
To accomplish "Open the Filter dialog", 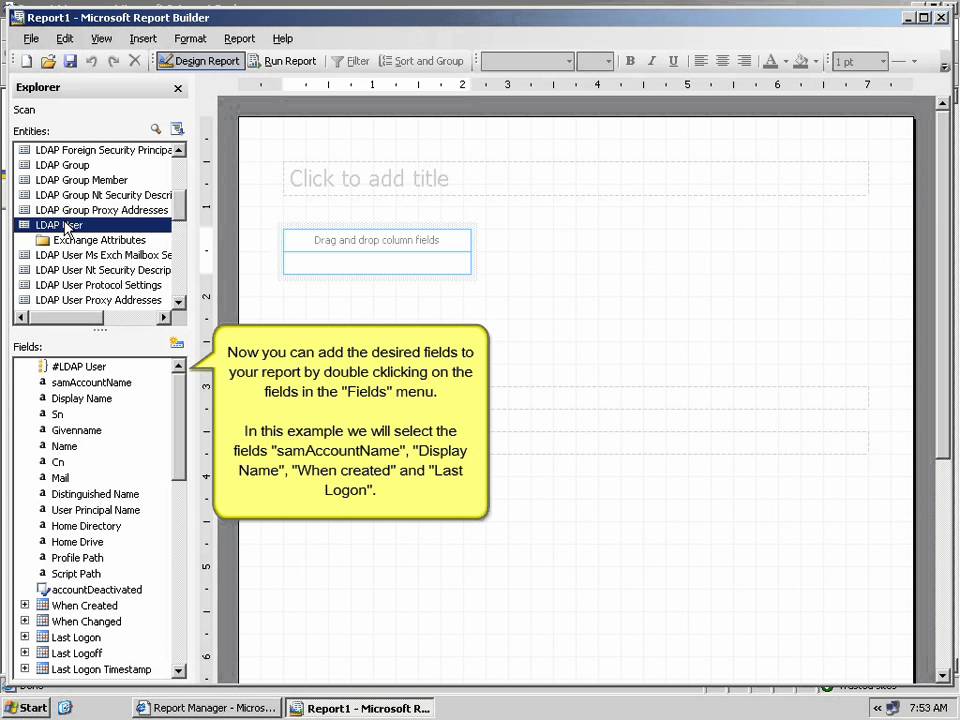I will (350, 61).
